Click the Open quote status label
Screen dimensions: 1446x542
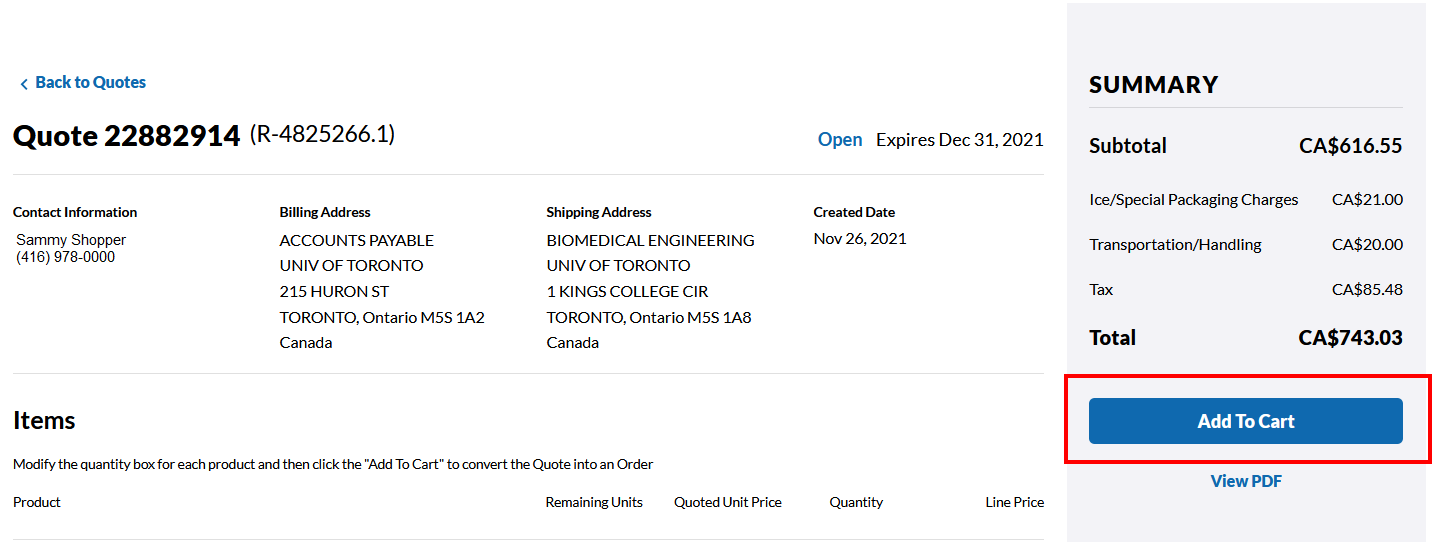tap(839, 139)
